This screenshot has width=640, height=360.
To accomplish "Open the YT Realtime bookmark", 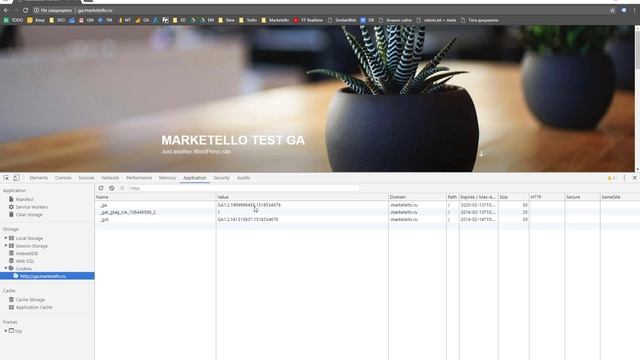I will click(x=308, y=20).
